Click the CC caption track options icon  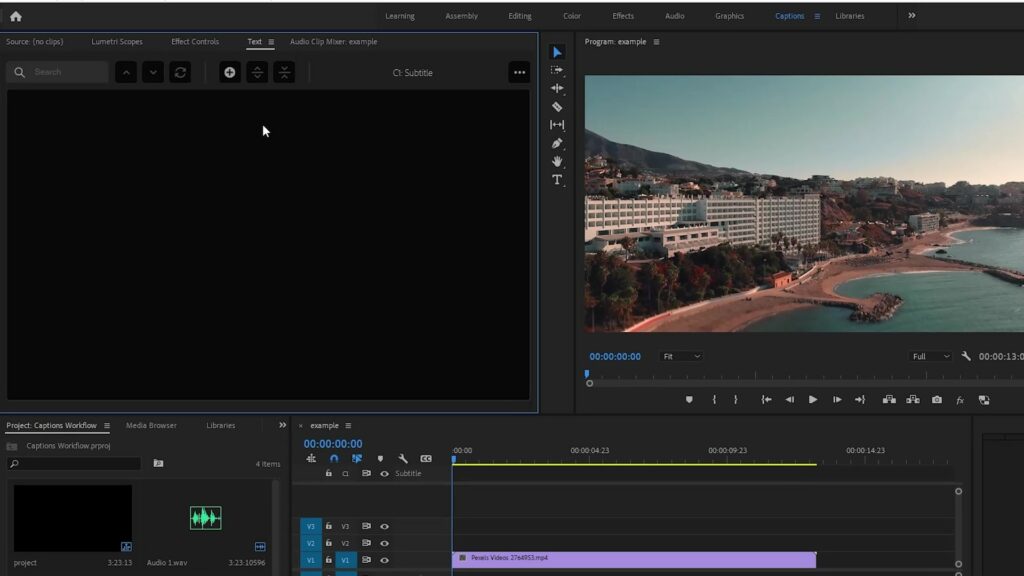pyautogui.click(x=426, y=459)
